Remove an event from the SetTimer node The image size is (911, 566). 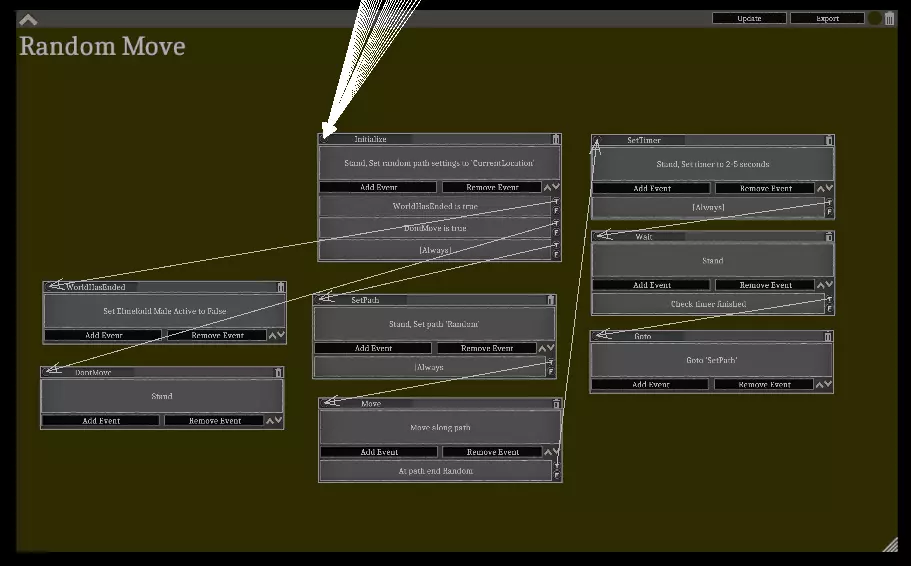click(x=765, y=188)
